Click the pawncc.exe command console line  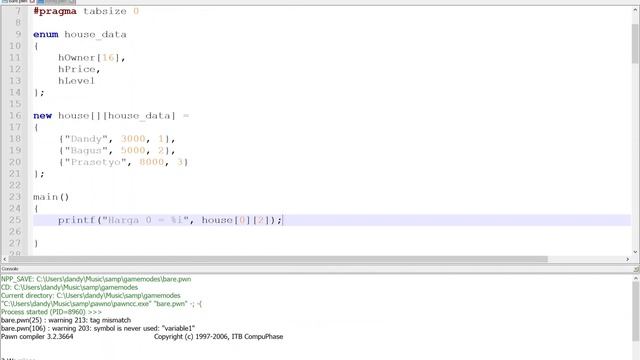click(101, 304)
